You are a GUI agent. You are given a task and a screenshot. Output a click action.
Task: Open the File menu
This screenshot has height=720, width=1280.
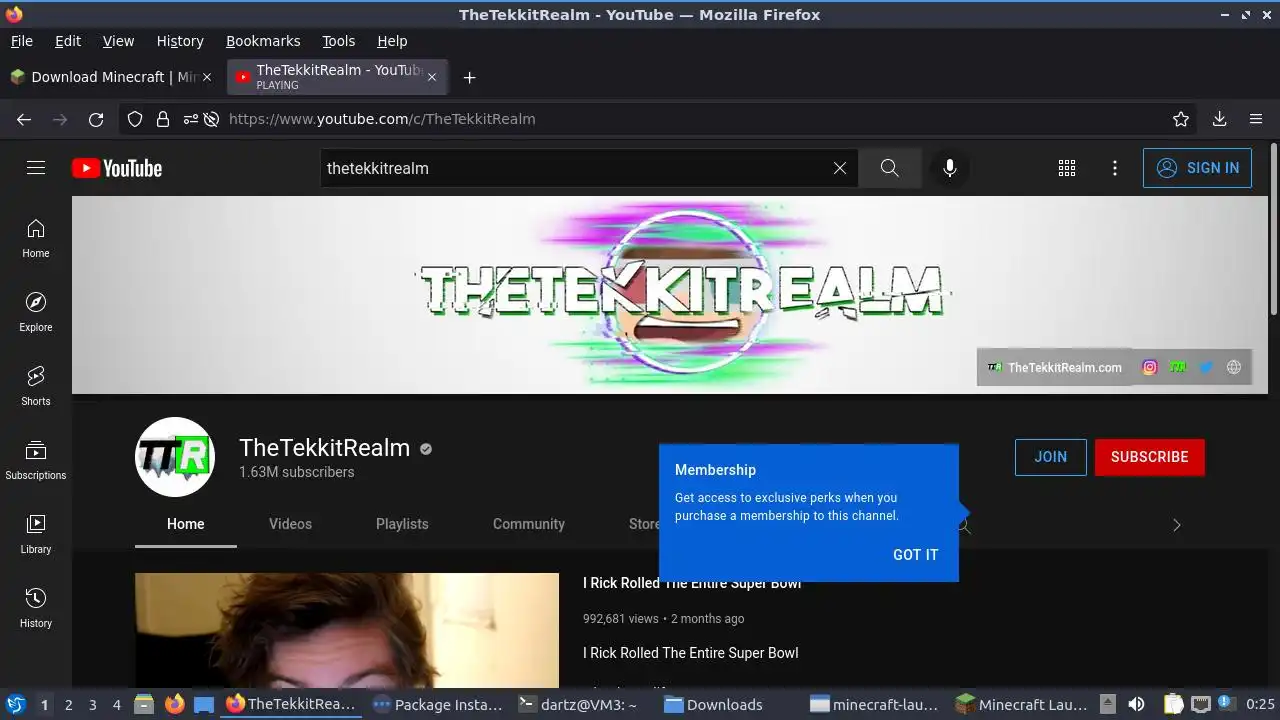pyautogui.click(x=22, y=41)
